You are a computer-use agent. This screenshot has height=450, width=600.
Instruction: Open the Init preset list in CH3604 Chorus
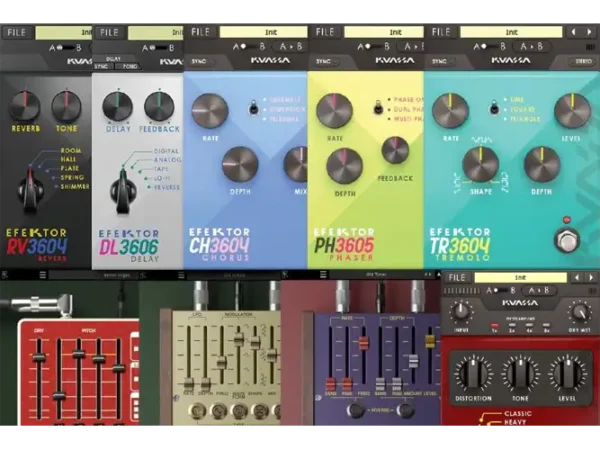coord(263,32)
